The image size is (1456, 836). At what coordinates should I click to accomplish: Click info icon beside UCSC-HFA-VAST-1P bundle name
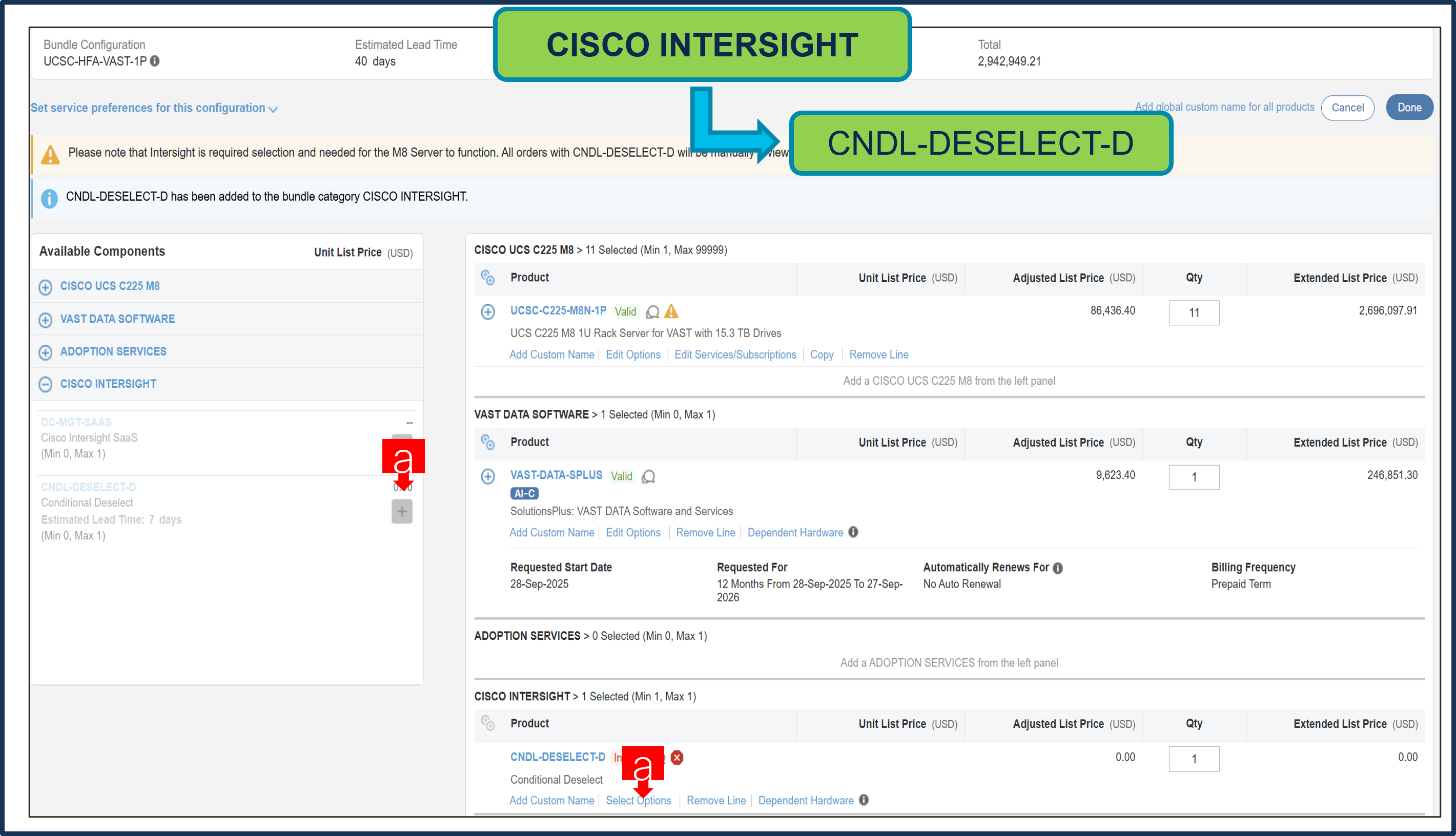(154, 61)
